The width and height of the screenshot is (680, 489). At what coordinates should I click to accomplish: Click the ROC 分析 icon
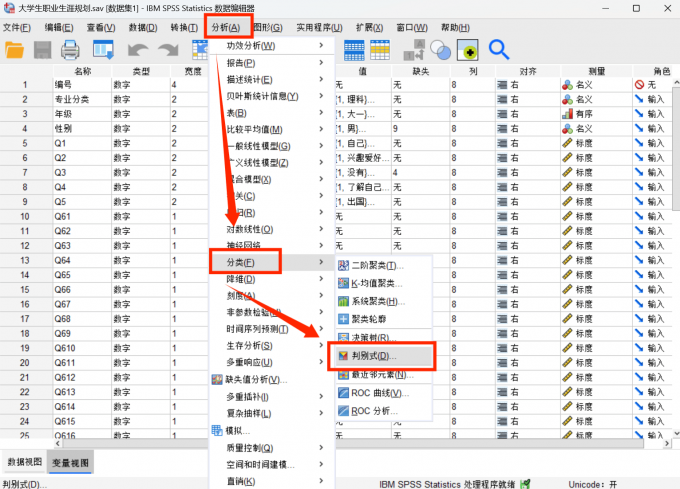[343, 411]
